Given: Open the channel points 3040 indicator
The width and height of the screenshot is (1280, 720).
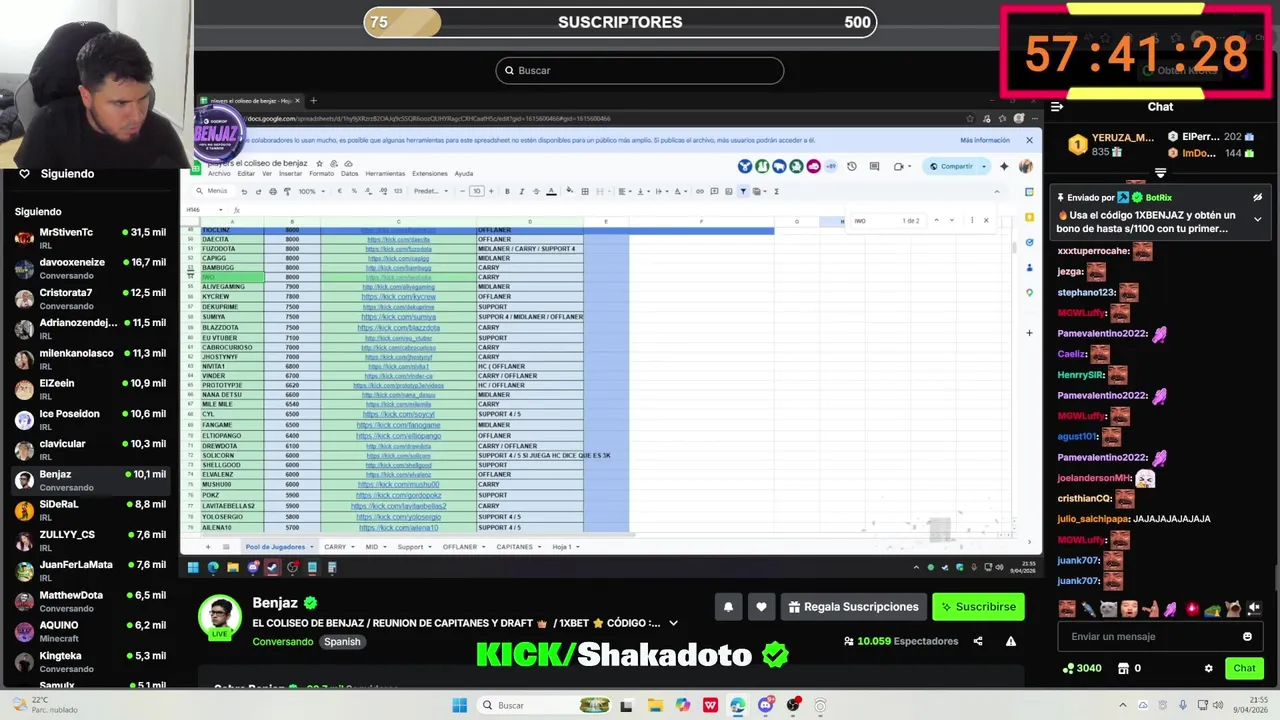Looking at the screenshot, I should (1082, 668).
